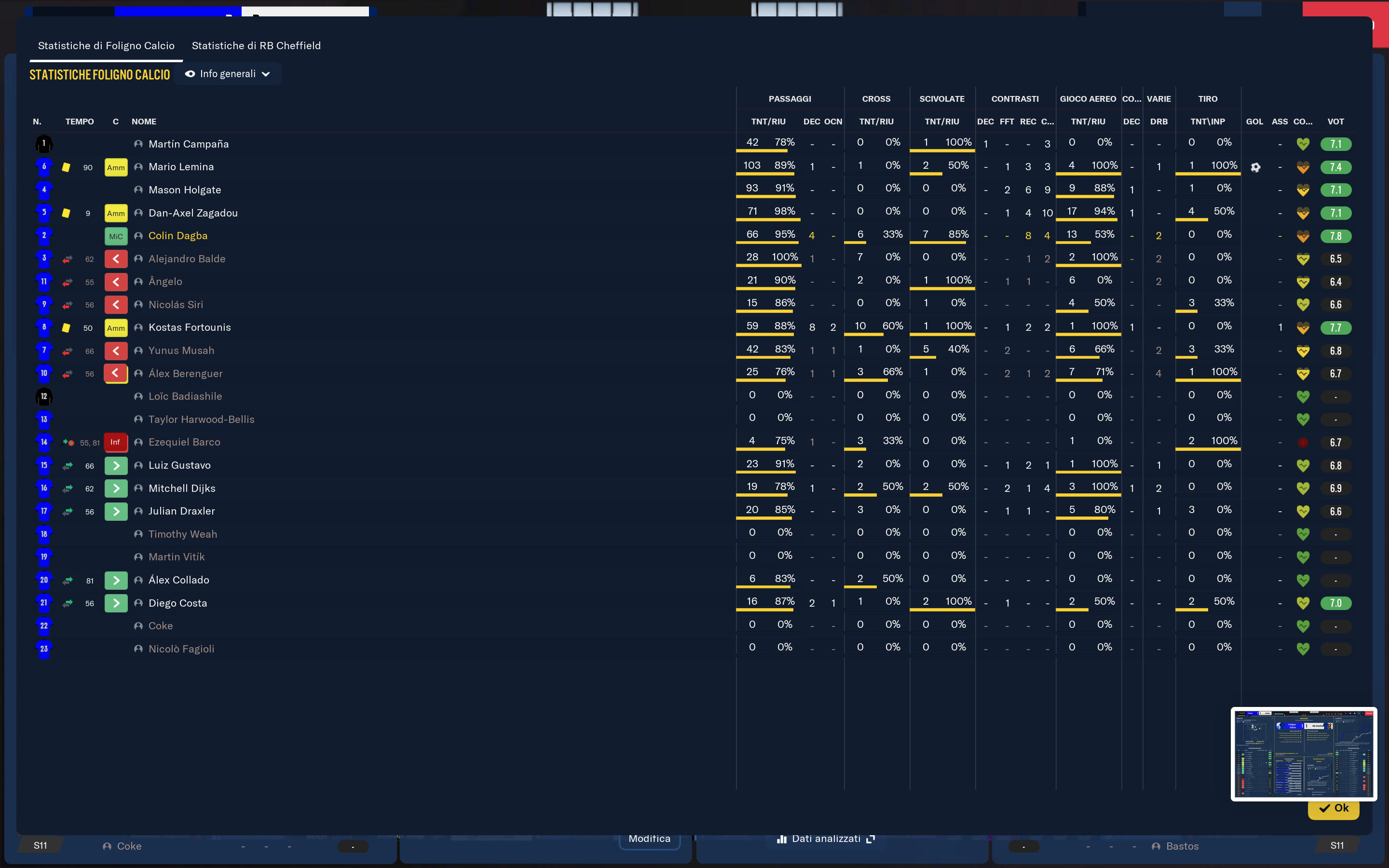Switch to Statistiche di RB Cheffield tab
1389x868 pixels.
coord(256,45)
